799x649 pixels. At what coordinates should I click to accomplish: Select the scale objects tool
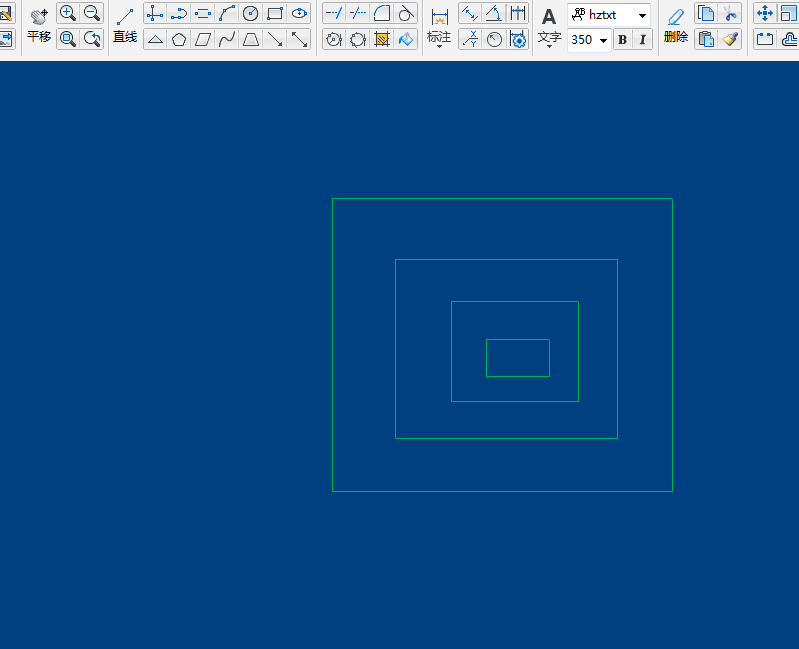coord(788,14)
